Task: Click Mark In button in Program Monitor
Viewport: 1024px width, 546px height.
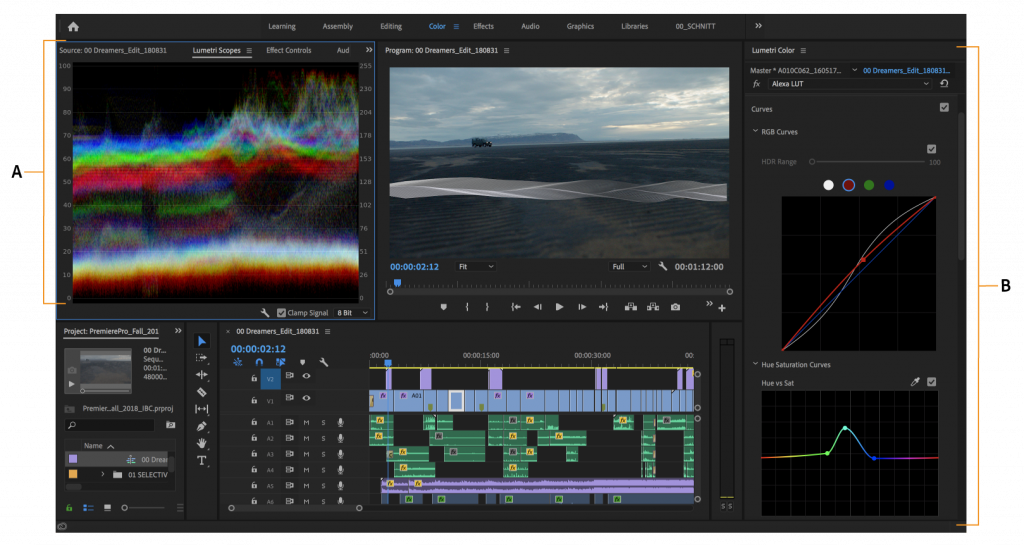Action: tap(467, 307)
